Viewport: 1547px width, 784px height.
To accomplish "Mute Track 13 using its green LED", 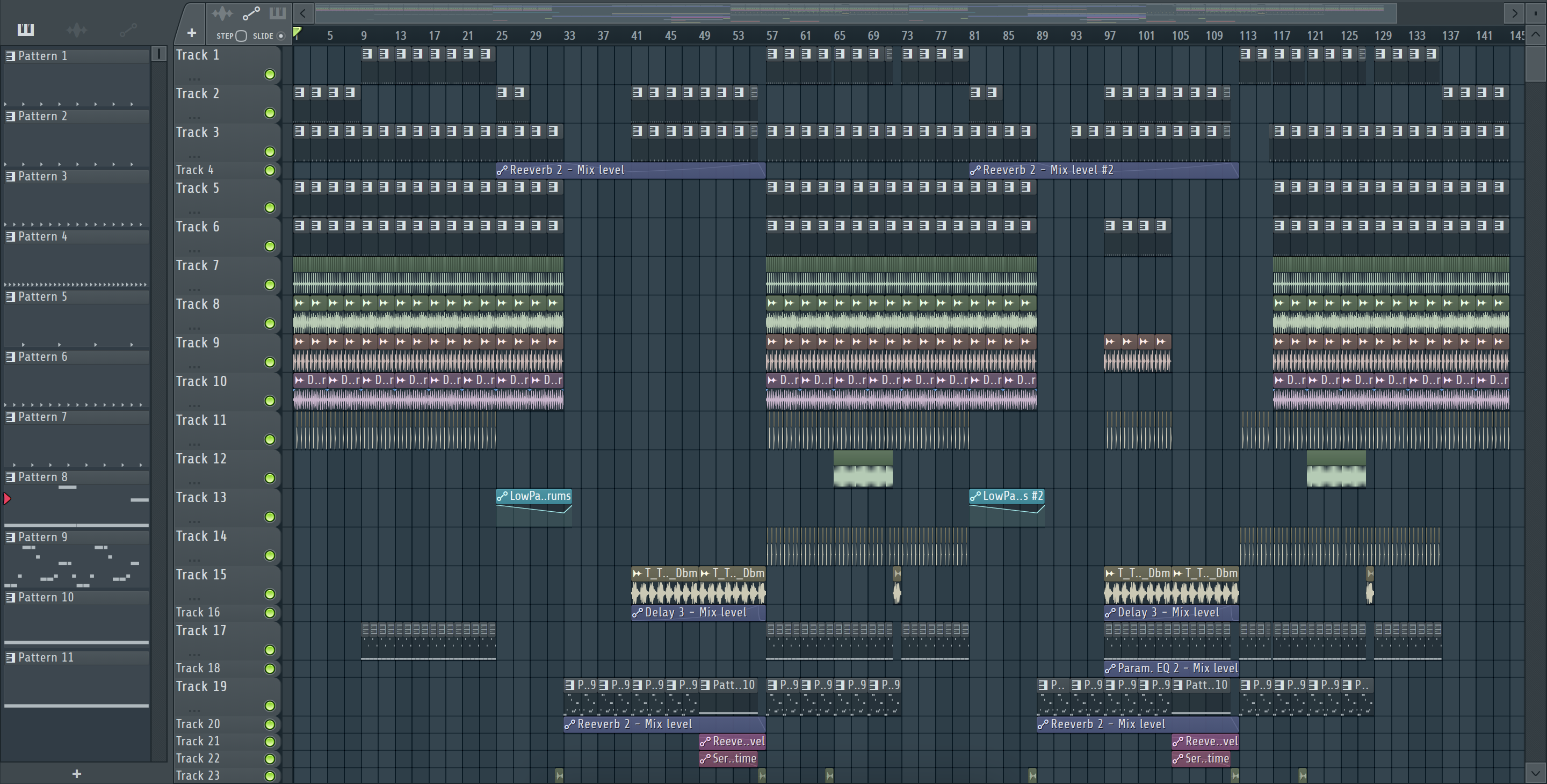I will pos(270,517).
